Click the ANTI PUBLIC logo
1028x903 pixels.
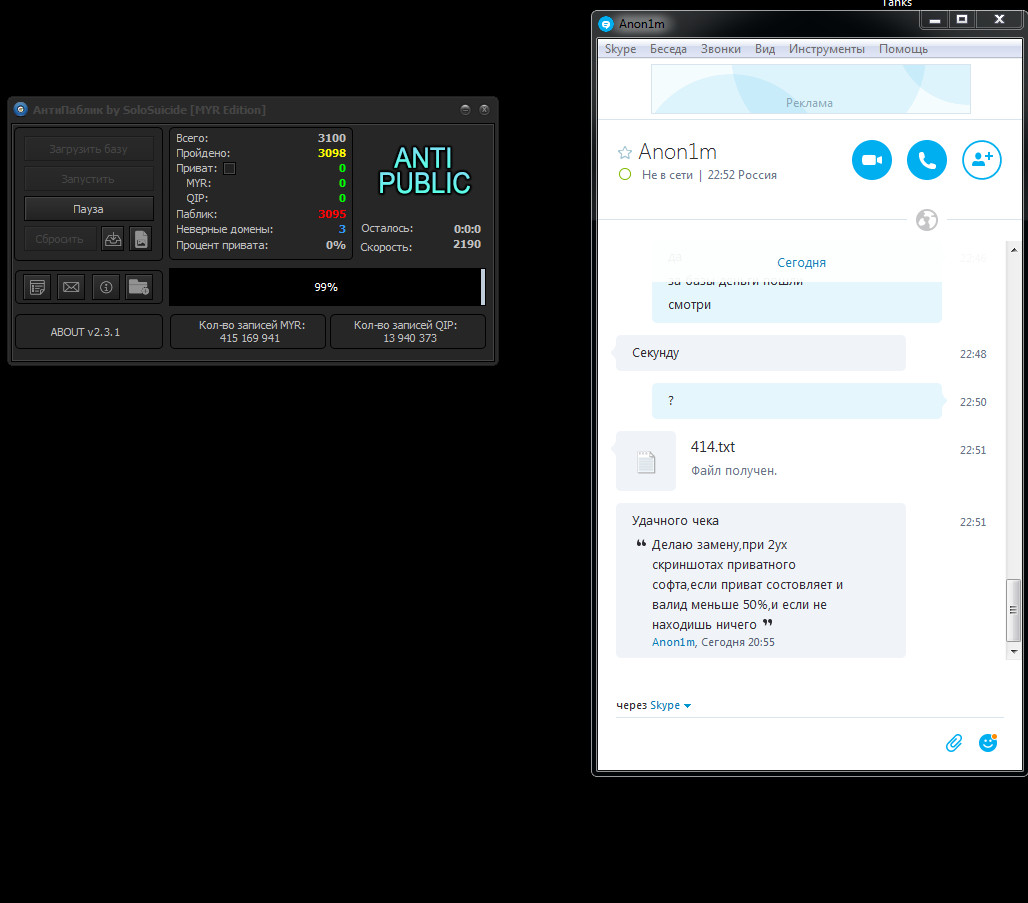pos(424,171)
